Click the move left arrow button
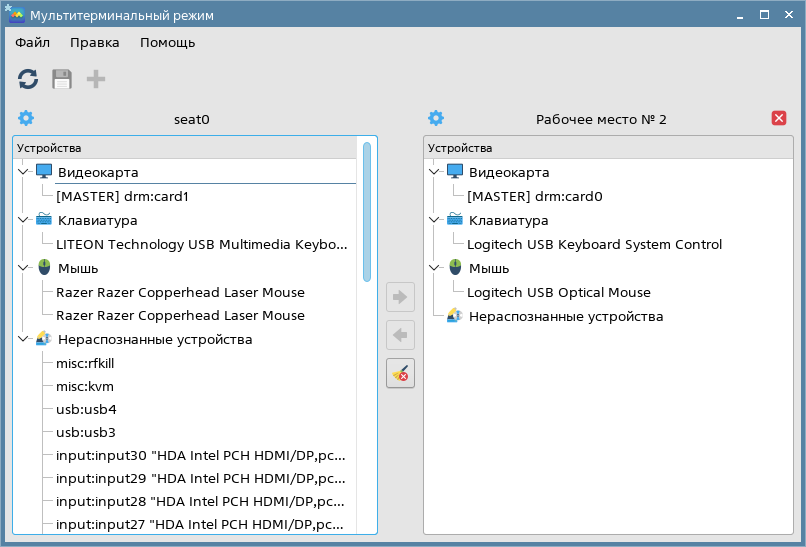The height and width of the screenshot is (547, 806). coord(400,334)
